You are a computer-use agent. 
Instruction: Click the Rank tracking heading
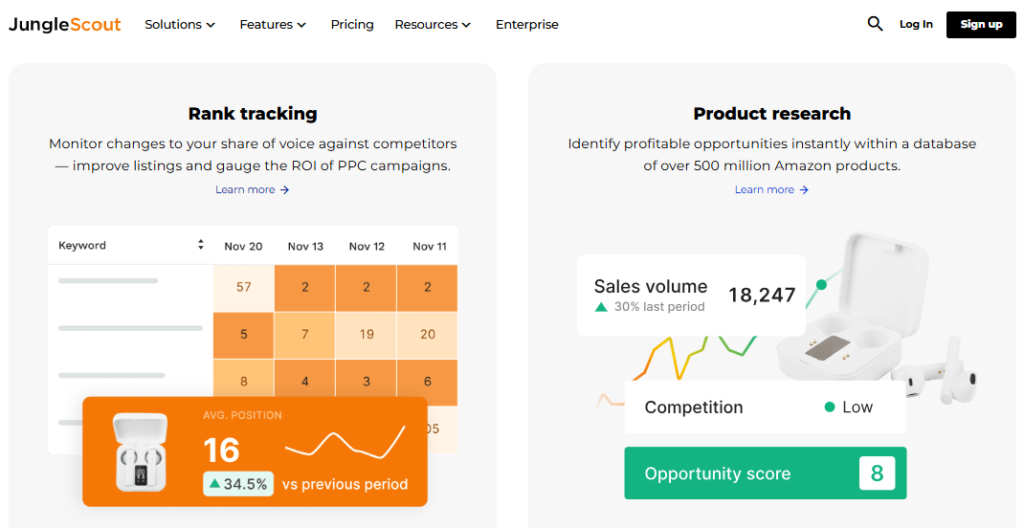[253, 114]
